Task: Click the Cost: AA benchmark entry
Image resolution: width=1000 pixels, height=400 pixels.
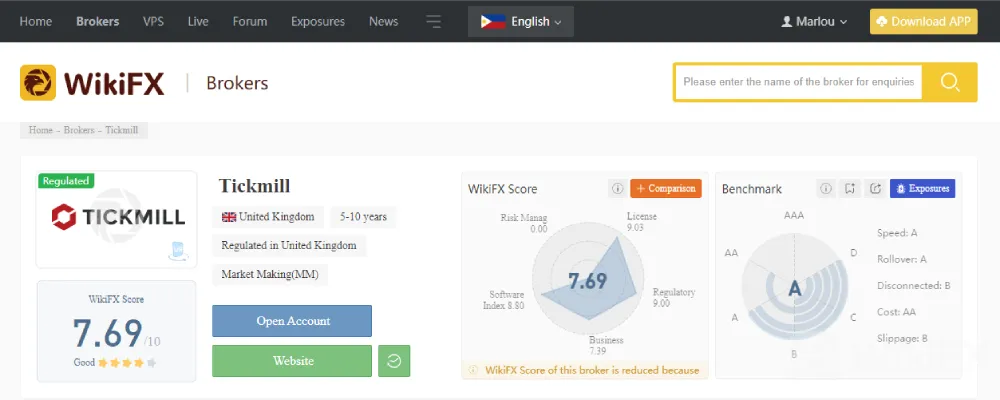Action: [896, 312]
